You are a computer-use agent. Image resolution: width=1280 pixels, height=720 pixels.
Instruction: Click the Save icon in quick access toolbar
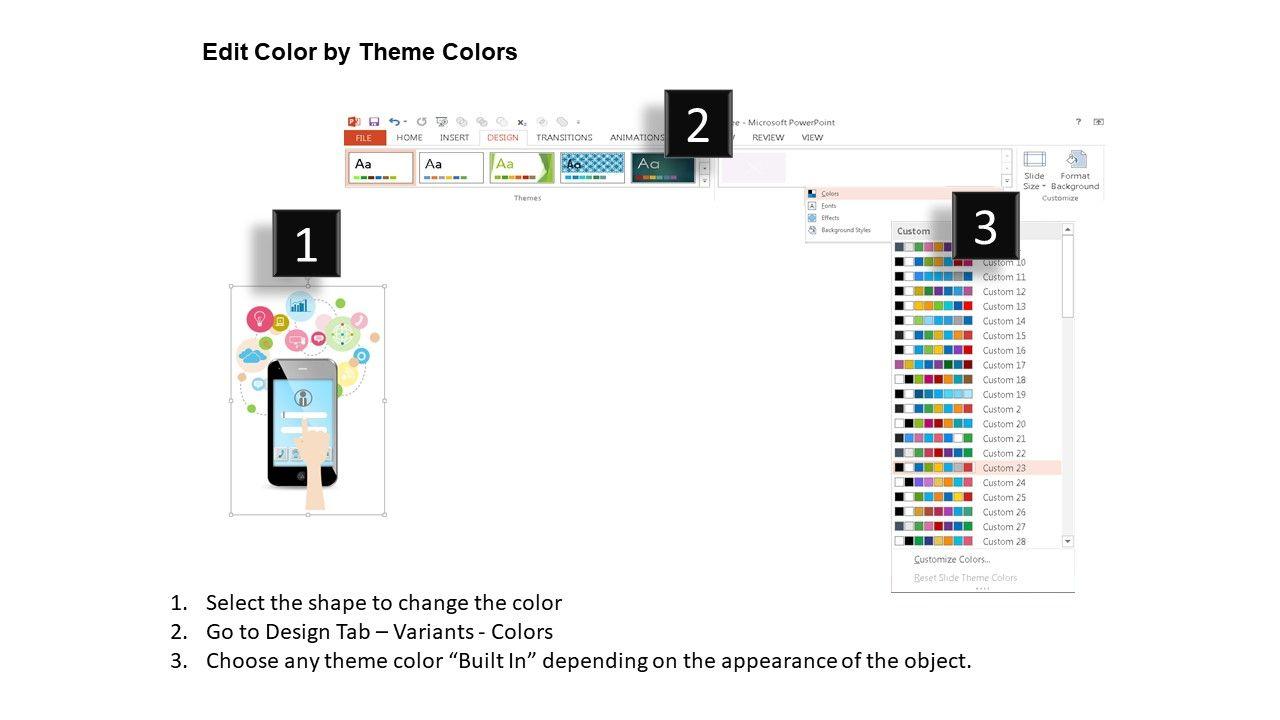pos(374,122)
